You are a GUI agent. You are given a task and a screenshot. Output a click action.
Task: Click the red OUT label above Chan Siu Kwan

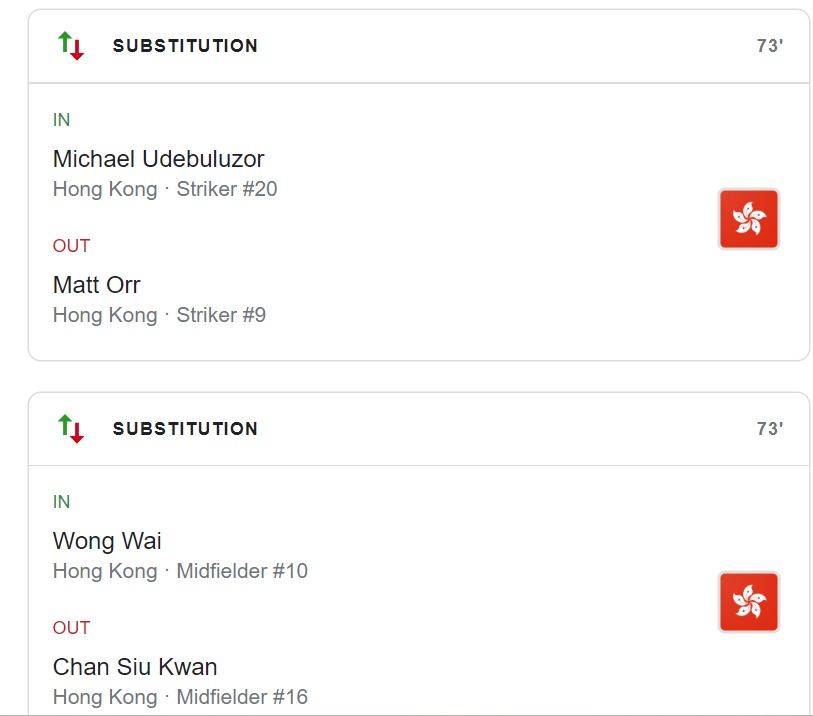point(71,628)
